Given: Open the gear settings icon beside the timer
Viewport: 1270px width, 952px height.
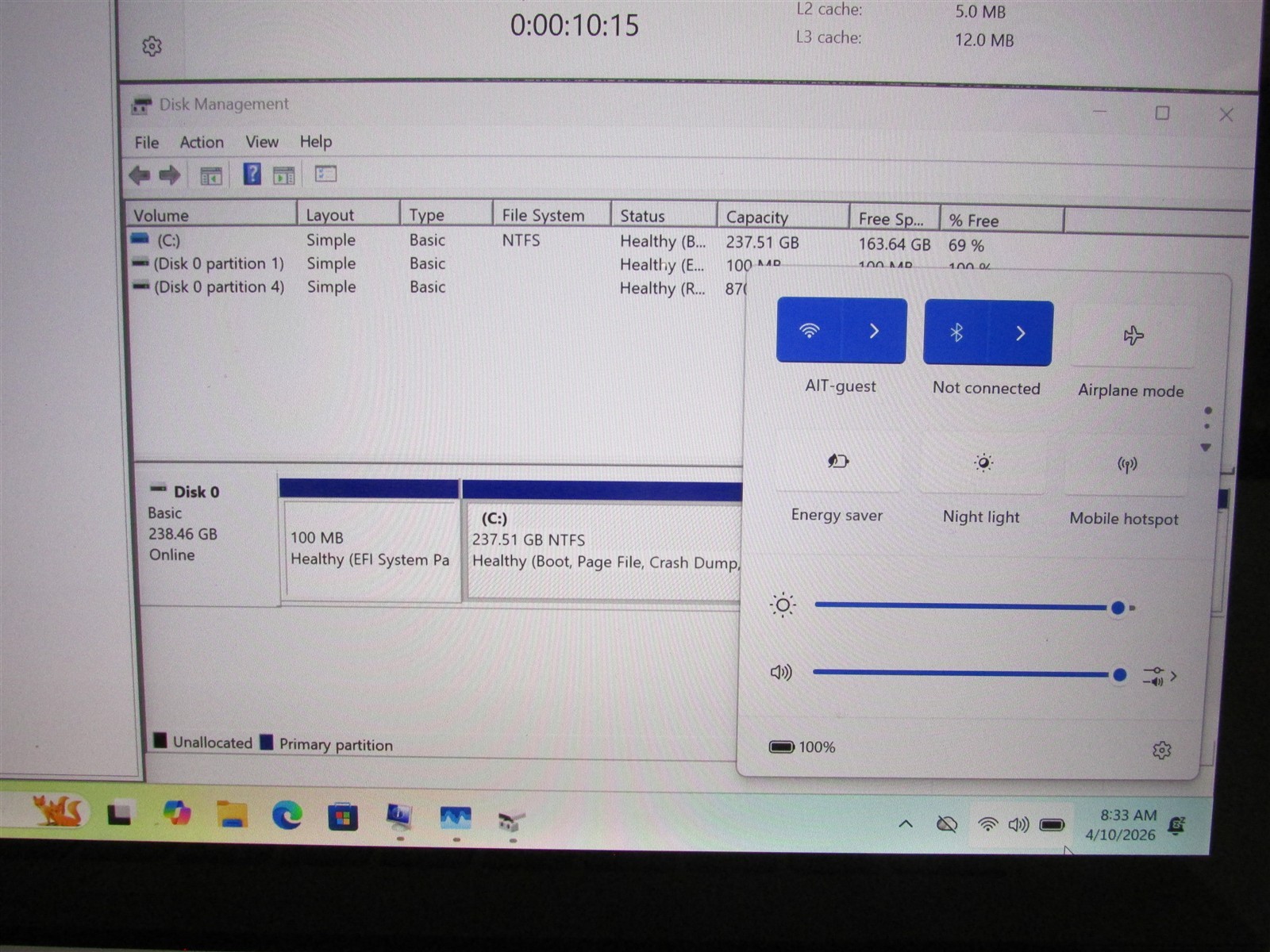Looking at the screenshot, I should (152, 46).
